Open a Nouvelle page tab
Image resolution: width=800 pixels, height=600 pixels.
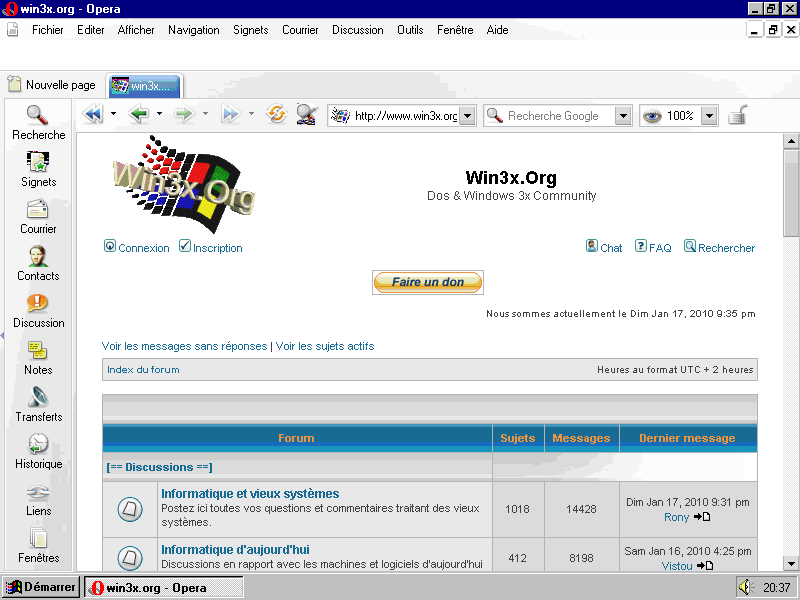[x=52, y=85]
